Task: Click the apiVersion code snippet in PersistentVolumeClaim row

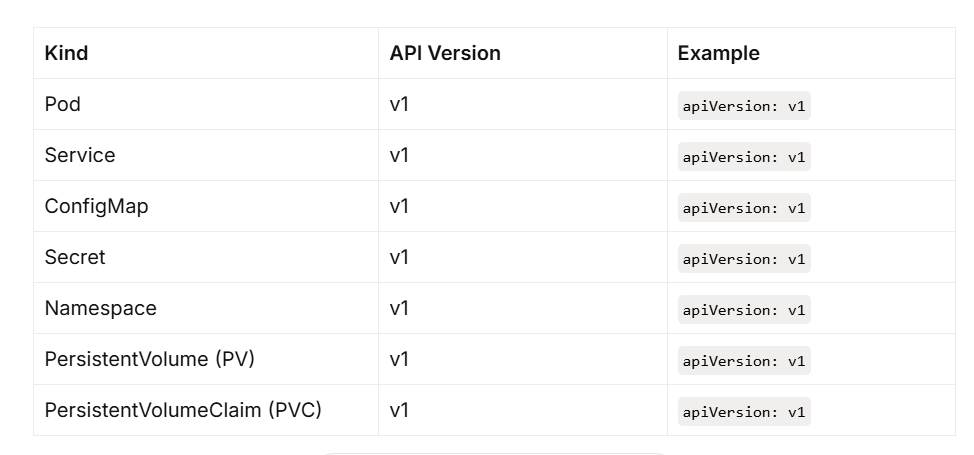Action: [x=744, y=412]
